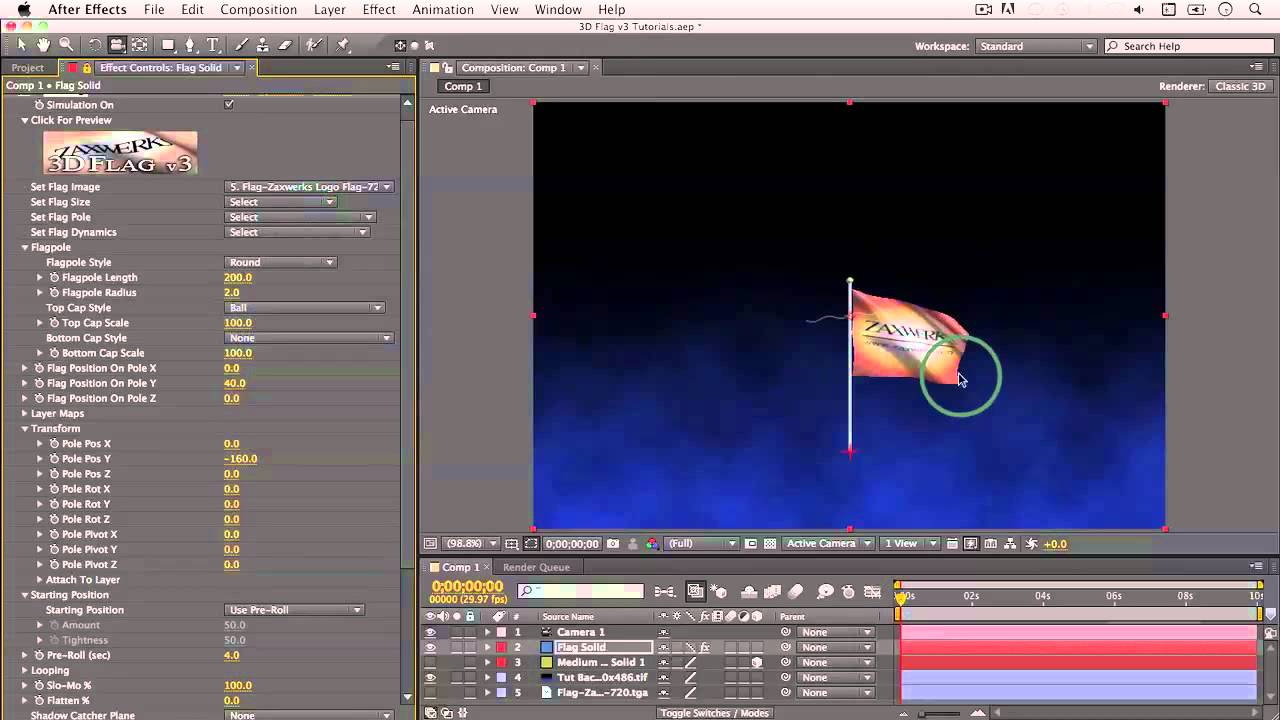The image size is (1280, 720).
Task: Open Spotlight search in menu bar
Action: [x=1255, y=10]
